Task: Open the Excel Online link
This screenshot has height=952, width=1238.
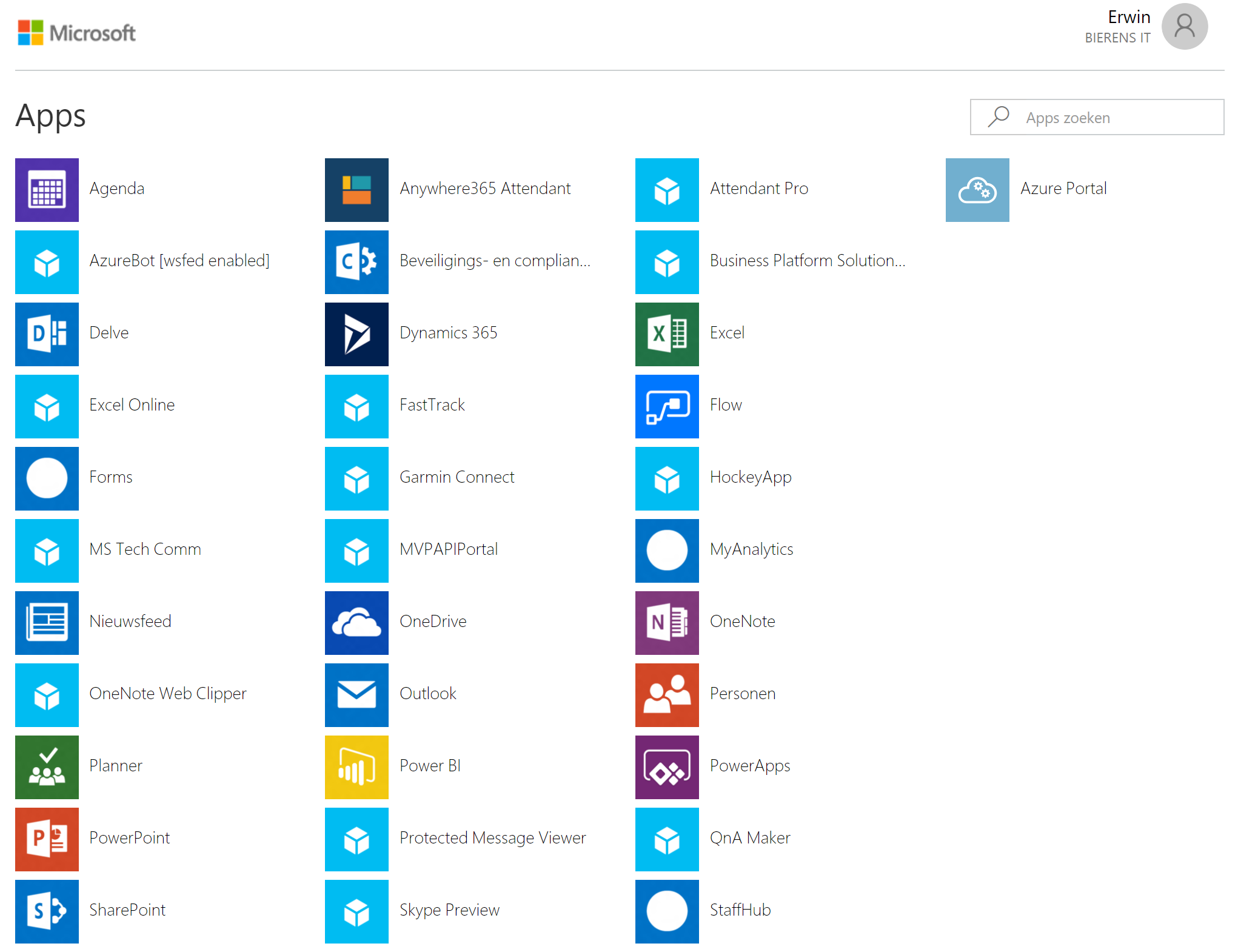Action: [132, 405]
